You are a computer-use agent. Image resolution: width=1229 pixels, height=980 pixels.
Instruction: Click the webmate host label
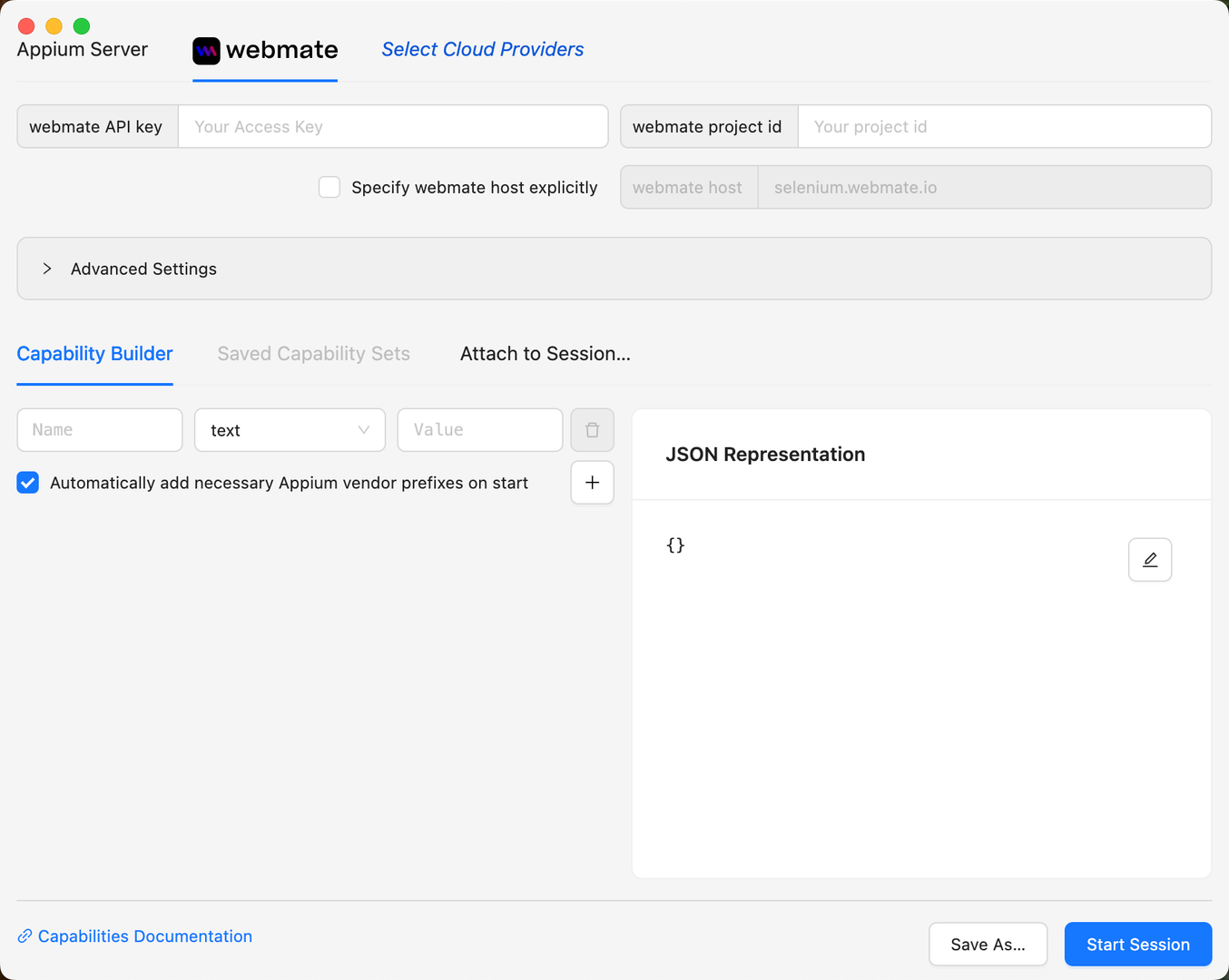pos(687,188)
